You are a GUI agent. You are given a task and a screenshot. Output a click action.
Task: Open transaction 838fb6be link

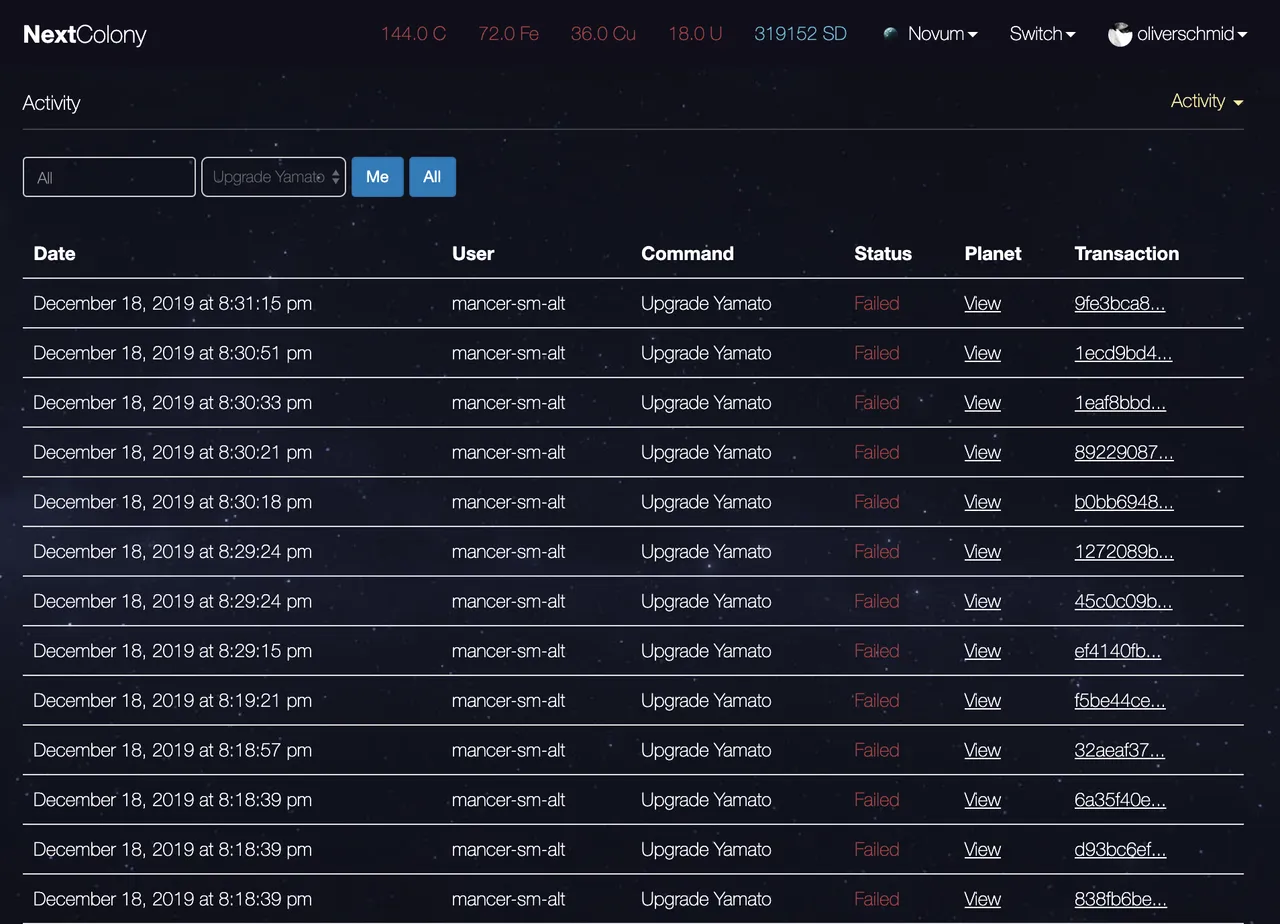point(1120,899)
